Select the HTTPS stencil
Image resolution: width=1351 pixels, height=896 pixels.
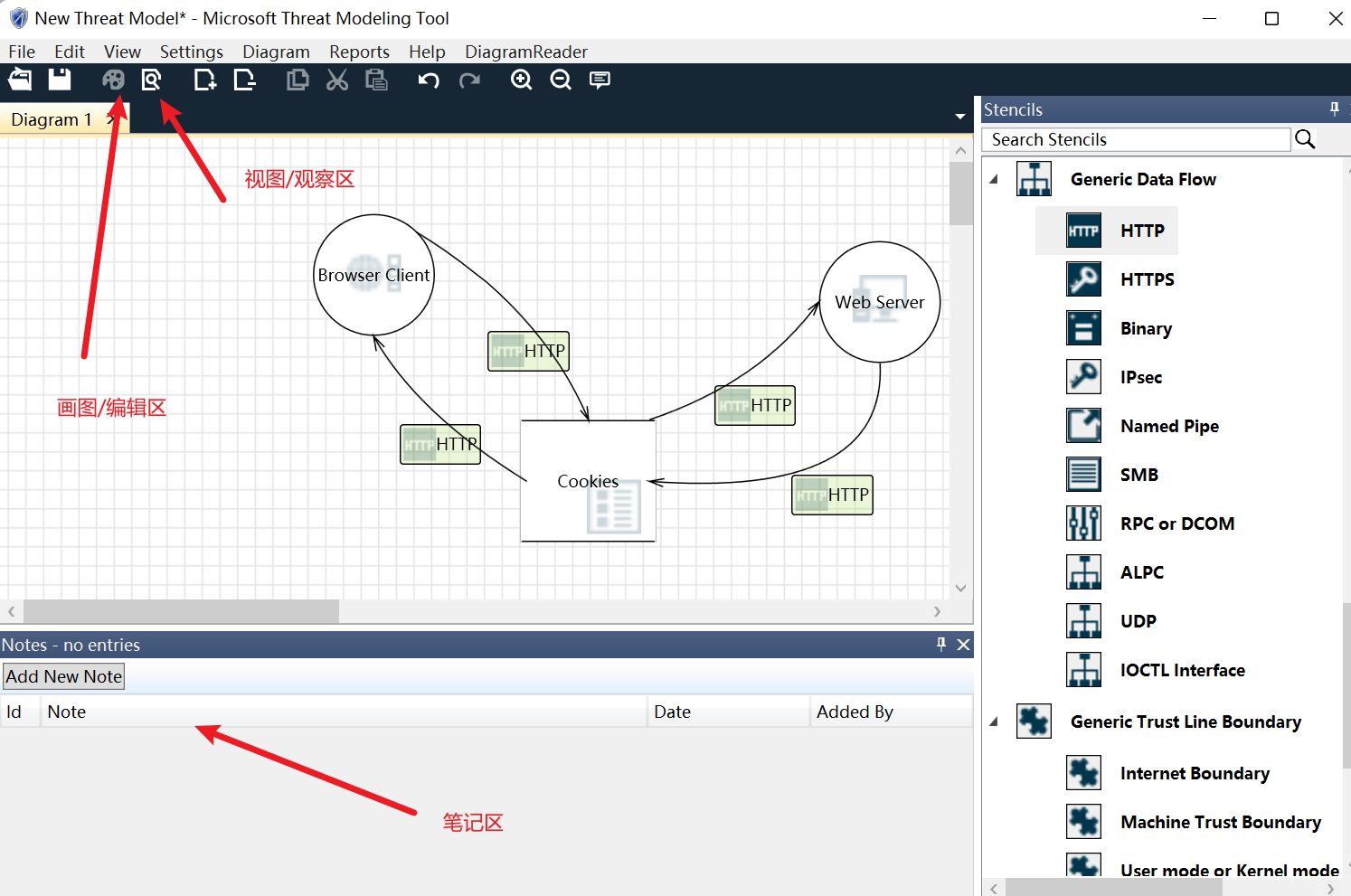point(1120,279)
